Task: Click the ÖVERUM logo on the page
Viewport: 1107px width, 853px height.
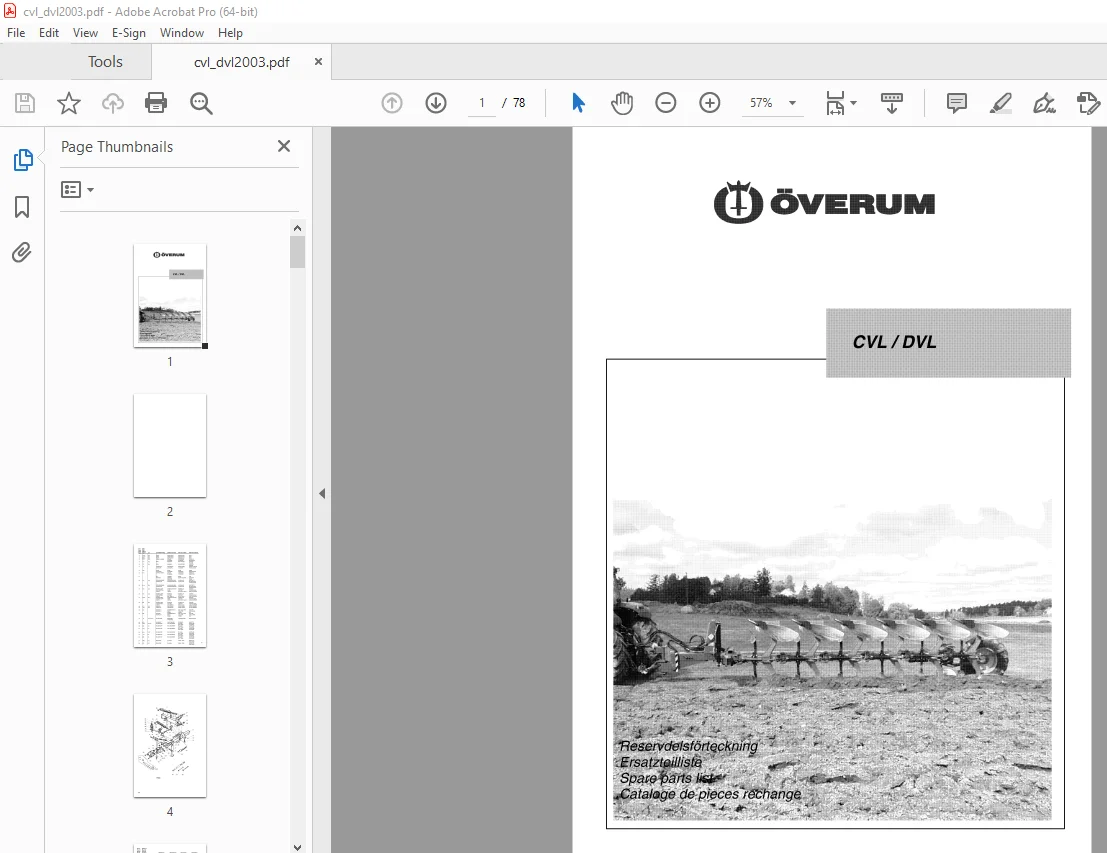Action: pyautogui.click(x=824, y=203)
